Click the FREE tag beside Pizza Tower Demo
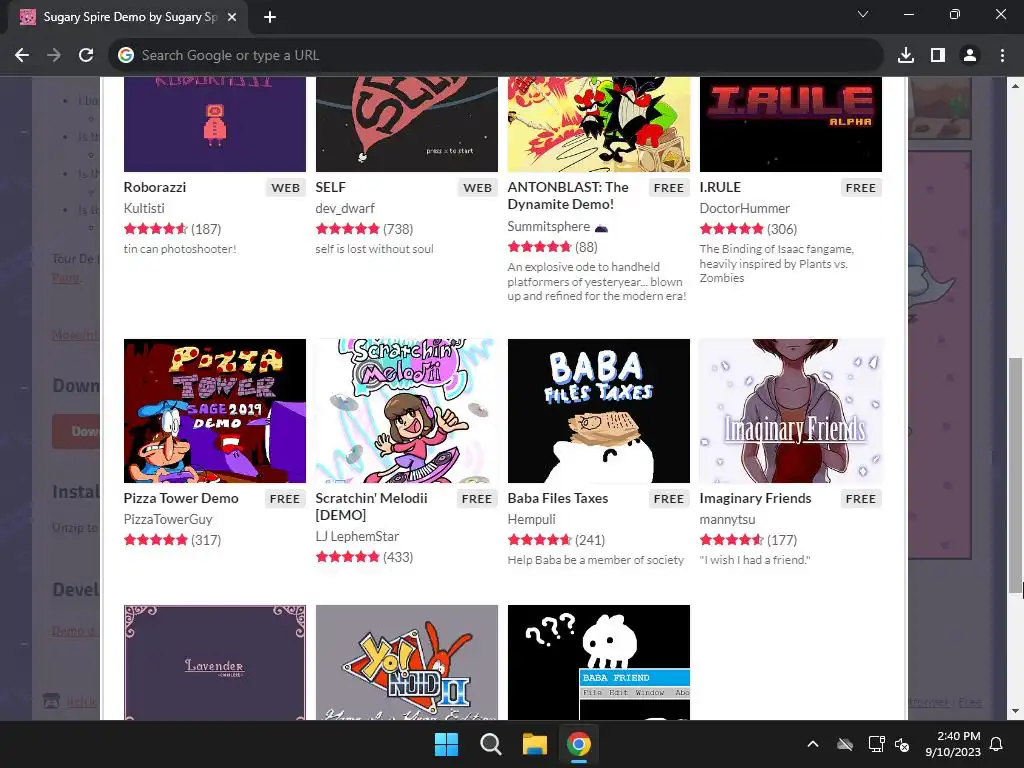Viewport: 1024px width, 768px height. 285,499
